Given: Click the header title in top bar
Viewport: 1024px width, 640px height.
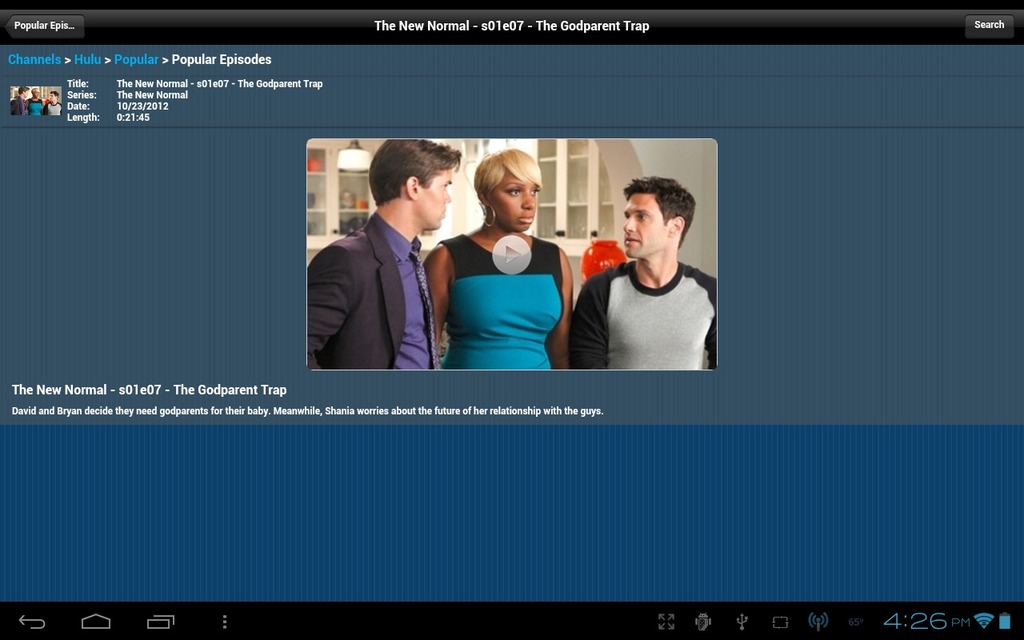Looking at the screenshot, I should pyautogui.click(x=511, y=26).
